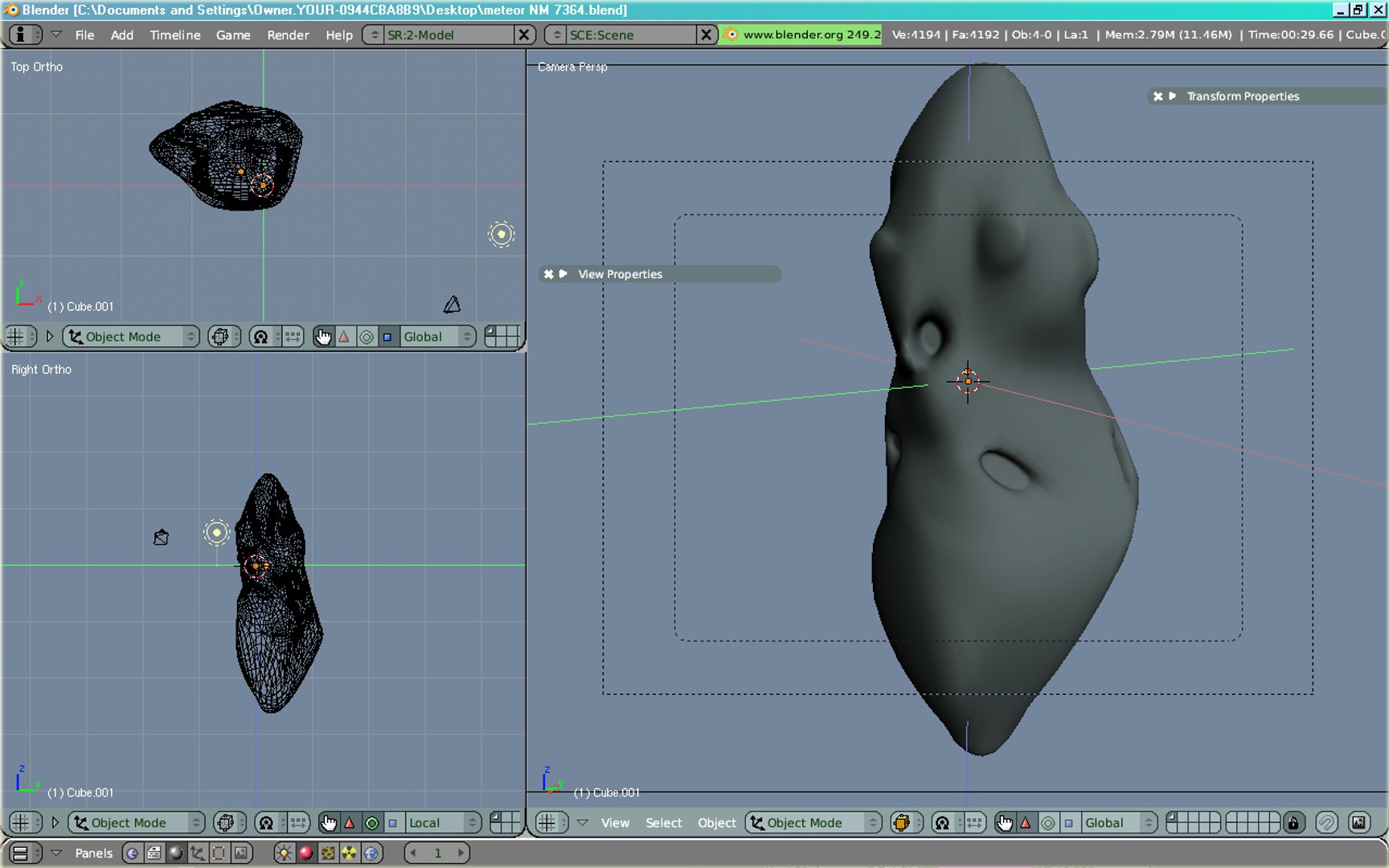This screenshot has width=1389, height=868.
Task: Click the Material buttons red sphere icon
Action: (x=306, y=853)
